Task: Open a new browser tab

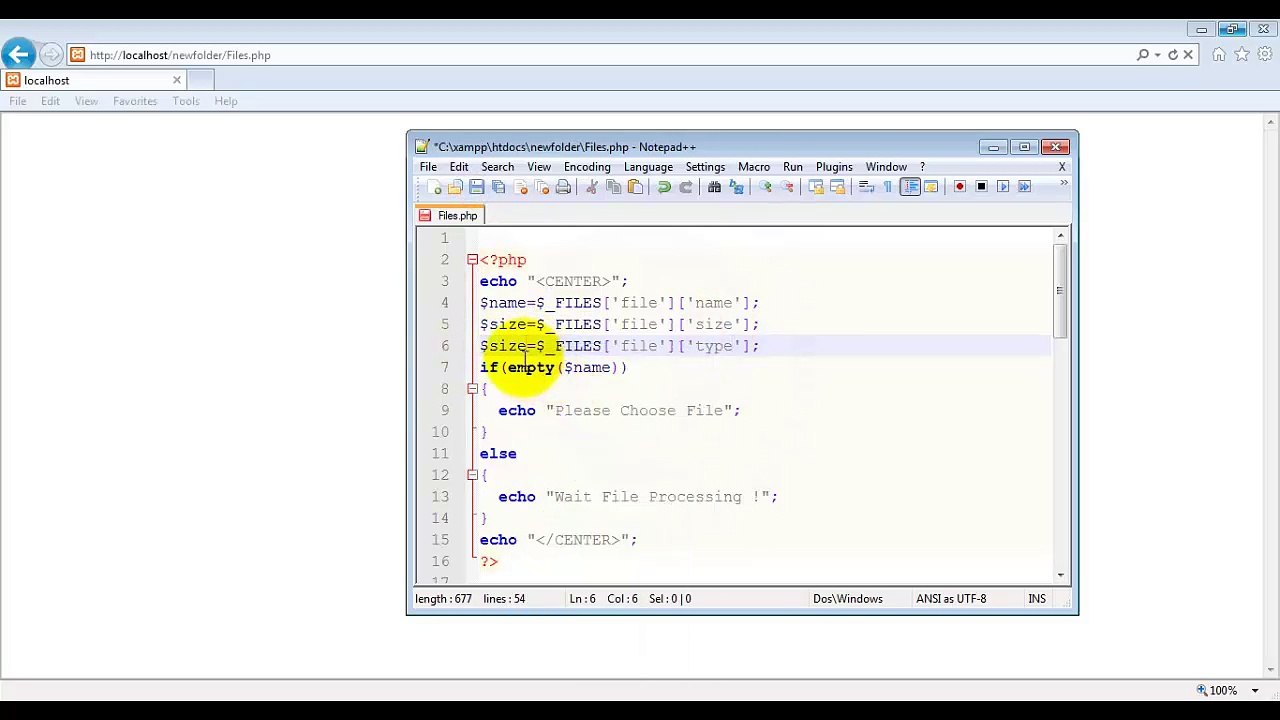Action: pyautogui.click(x=201, y=80)
